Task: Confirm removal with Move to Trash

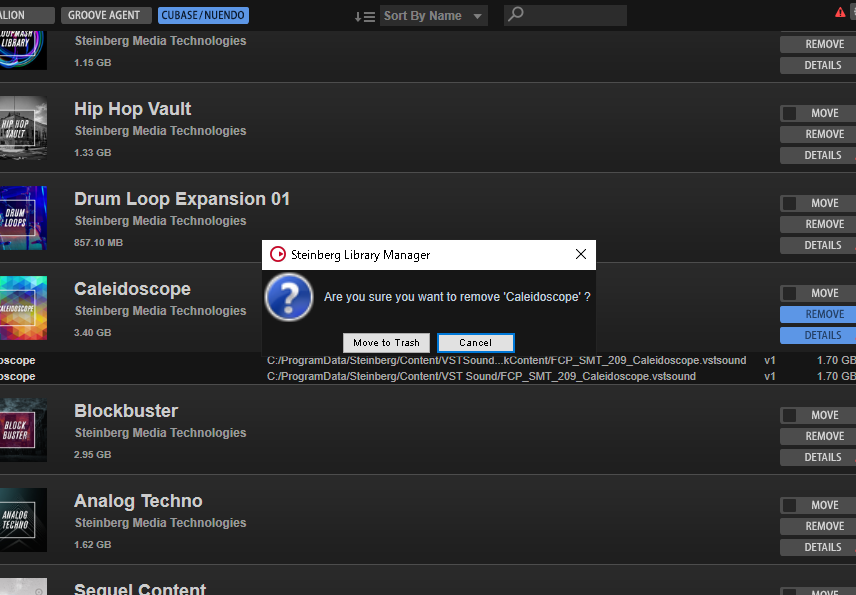Action: [386, 343]
